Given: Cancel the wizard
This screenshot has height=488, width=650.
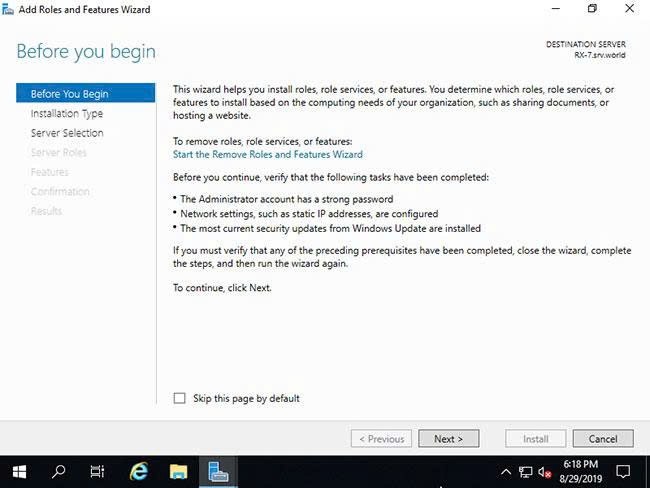Looking at the screenshot, I should point(603,438).
